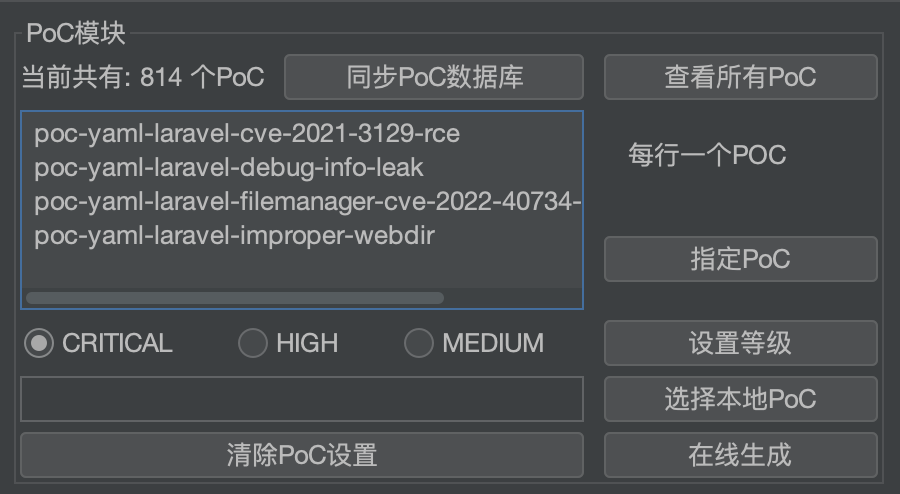Screen dimensions: 900x494
Task: Click the 设置等级 button
Action: click(x=740, y=343)
